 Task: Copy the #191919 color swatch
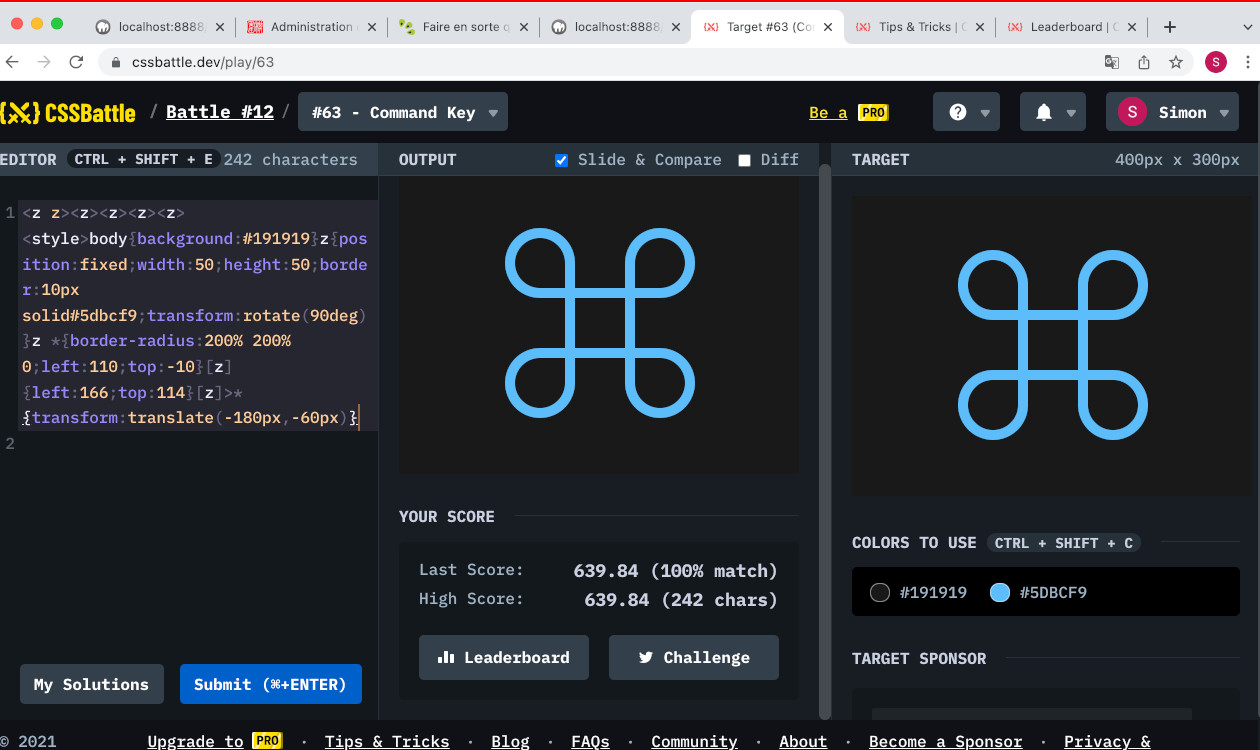coord(919,592)
